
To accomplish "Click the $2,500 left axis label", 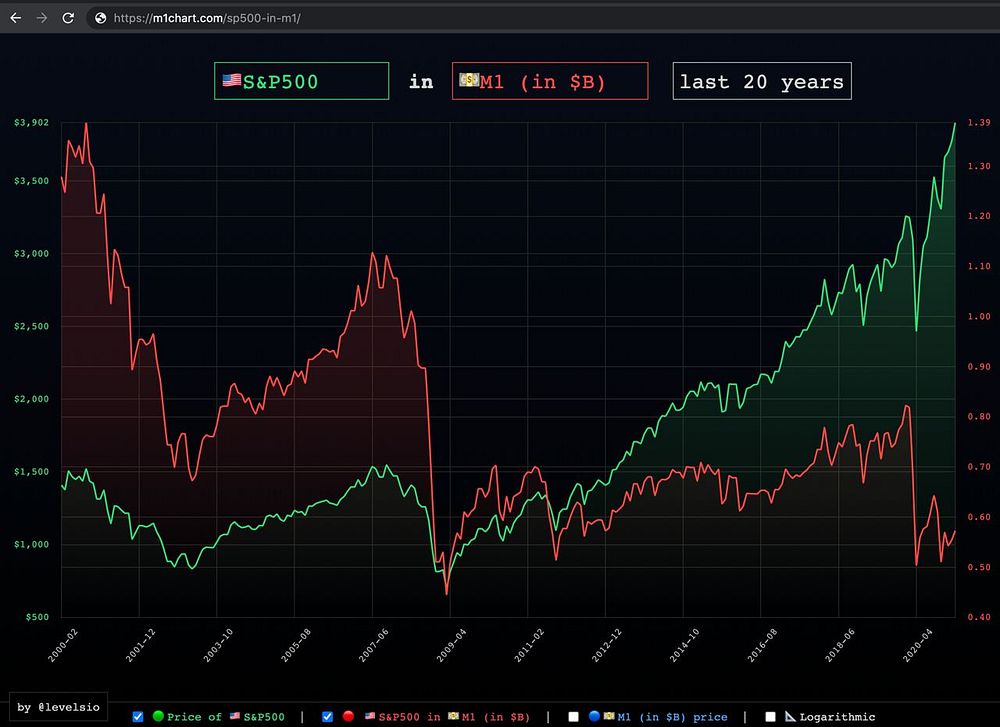I will click(x=31, y=327).
